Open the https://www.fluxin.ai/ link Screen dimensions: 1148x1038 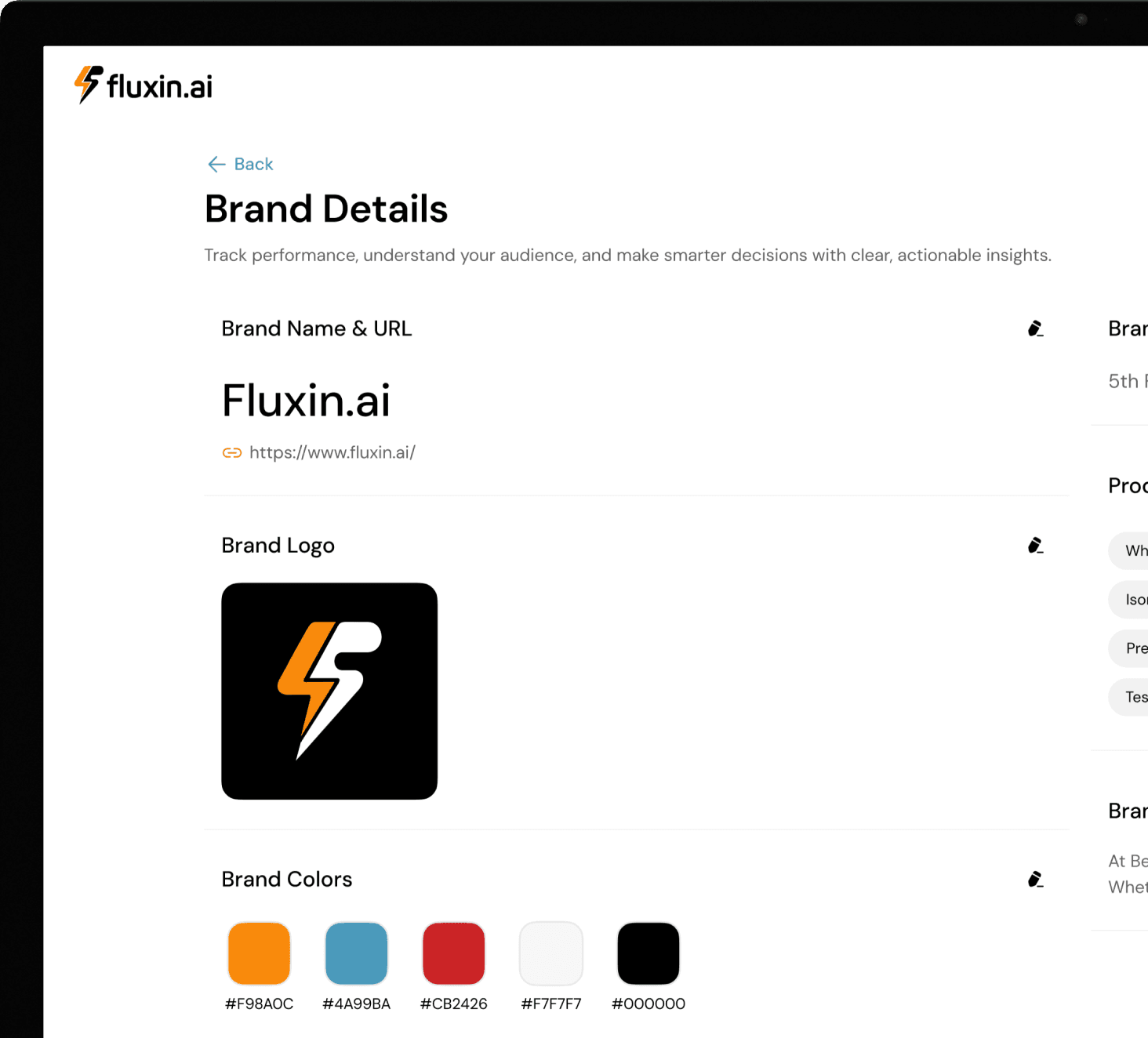tap(332, 452)
